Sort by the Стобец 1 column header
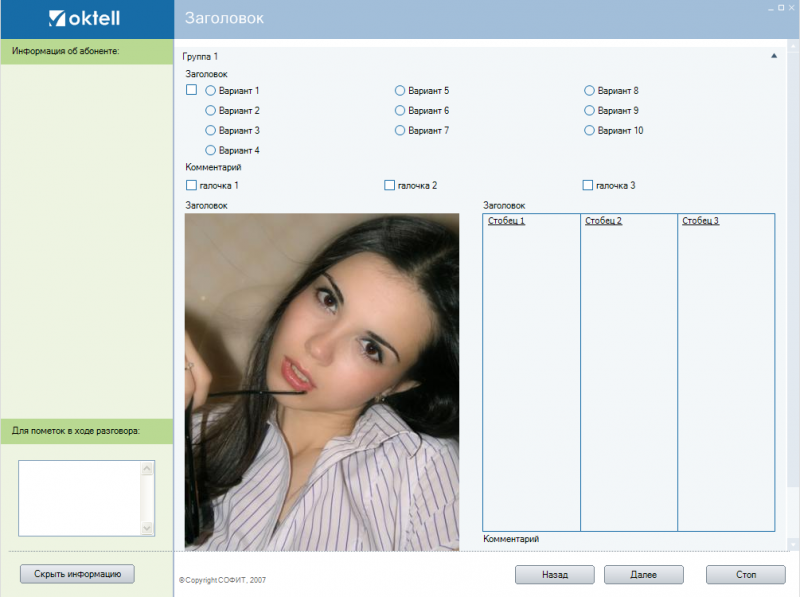Viewport: 800px width, 597px height. [x=506, y=220]
